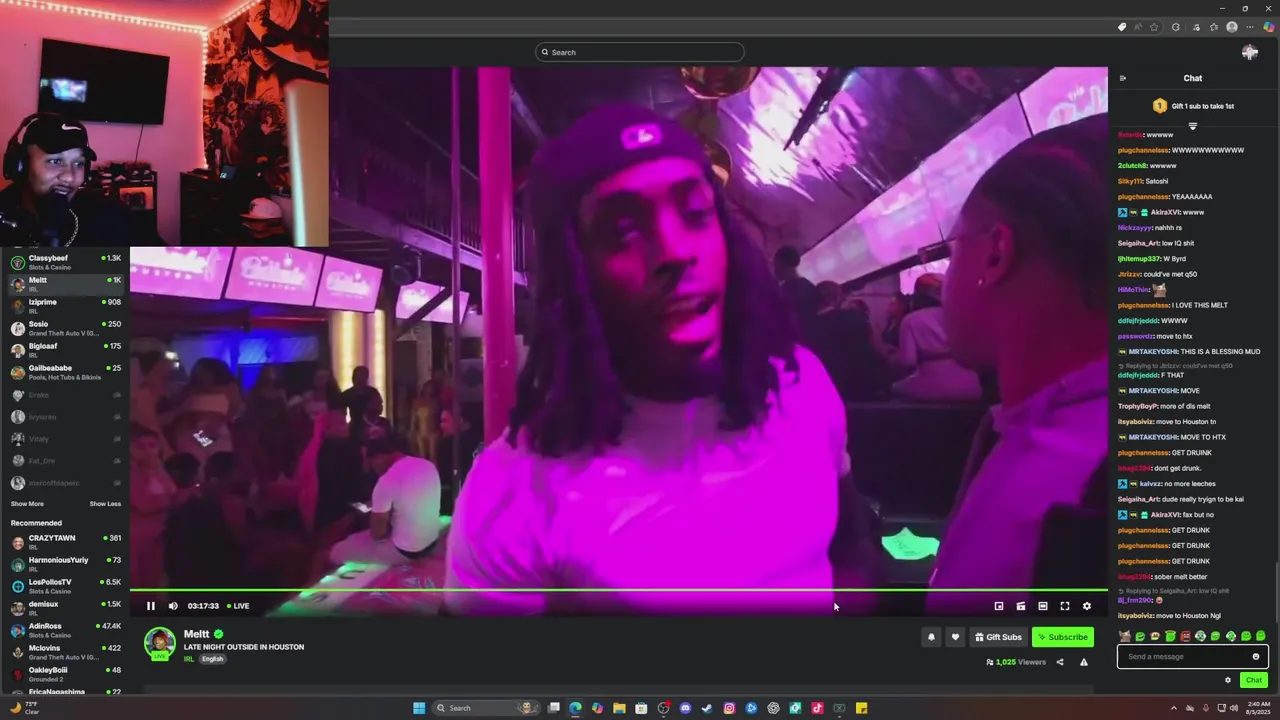Open LosPollosTV recommended channel
The width and height of the screenshot is (1280, 720).
pos(65,586)
